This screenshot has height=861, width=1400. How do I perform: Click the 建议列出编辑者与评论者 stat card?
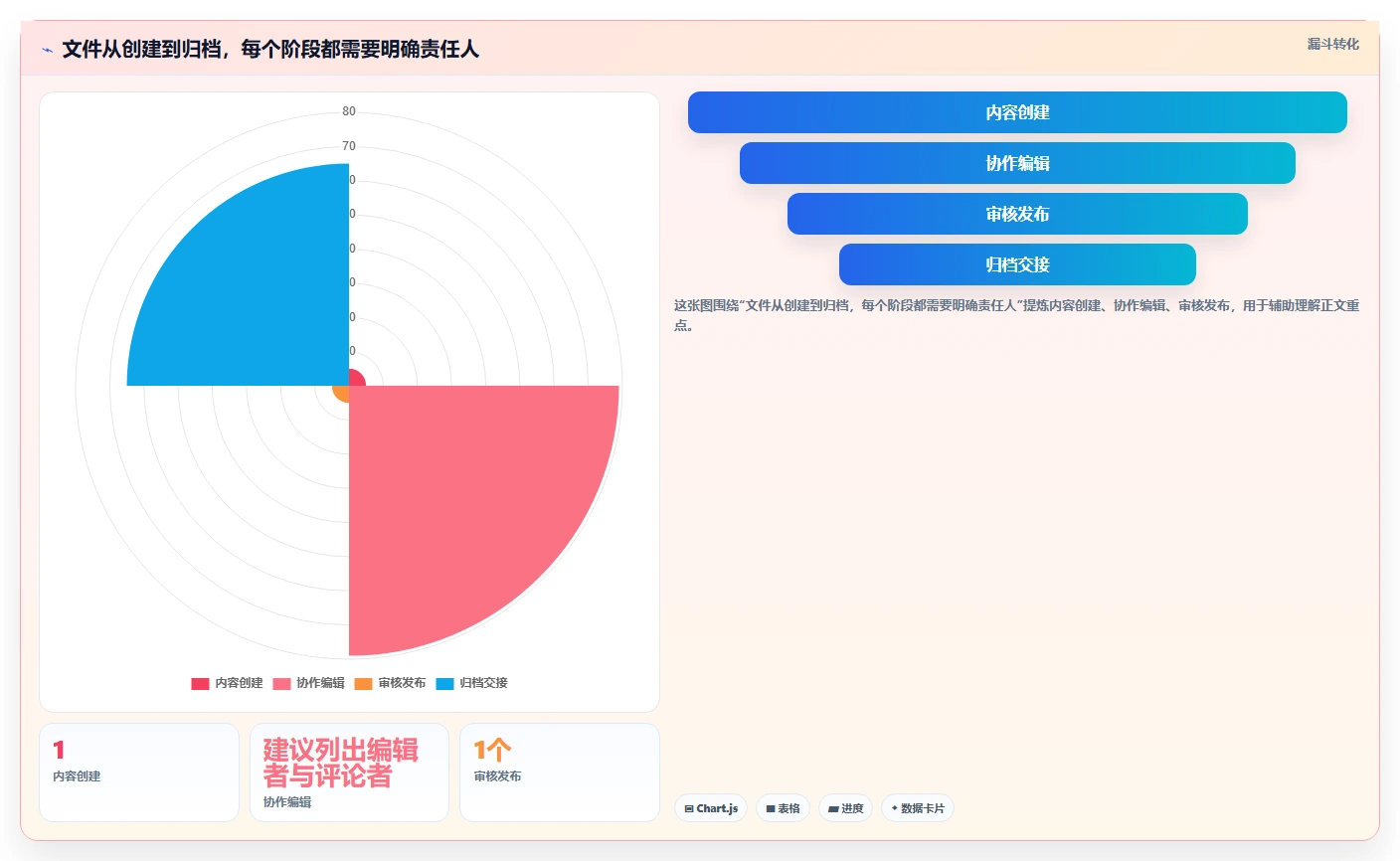(349, 773)
